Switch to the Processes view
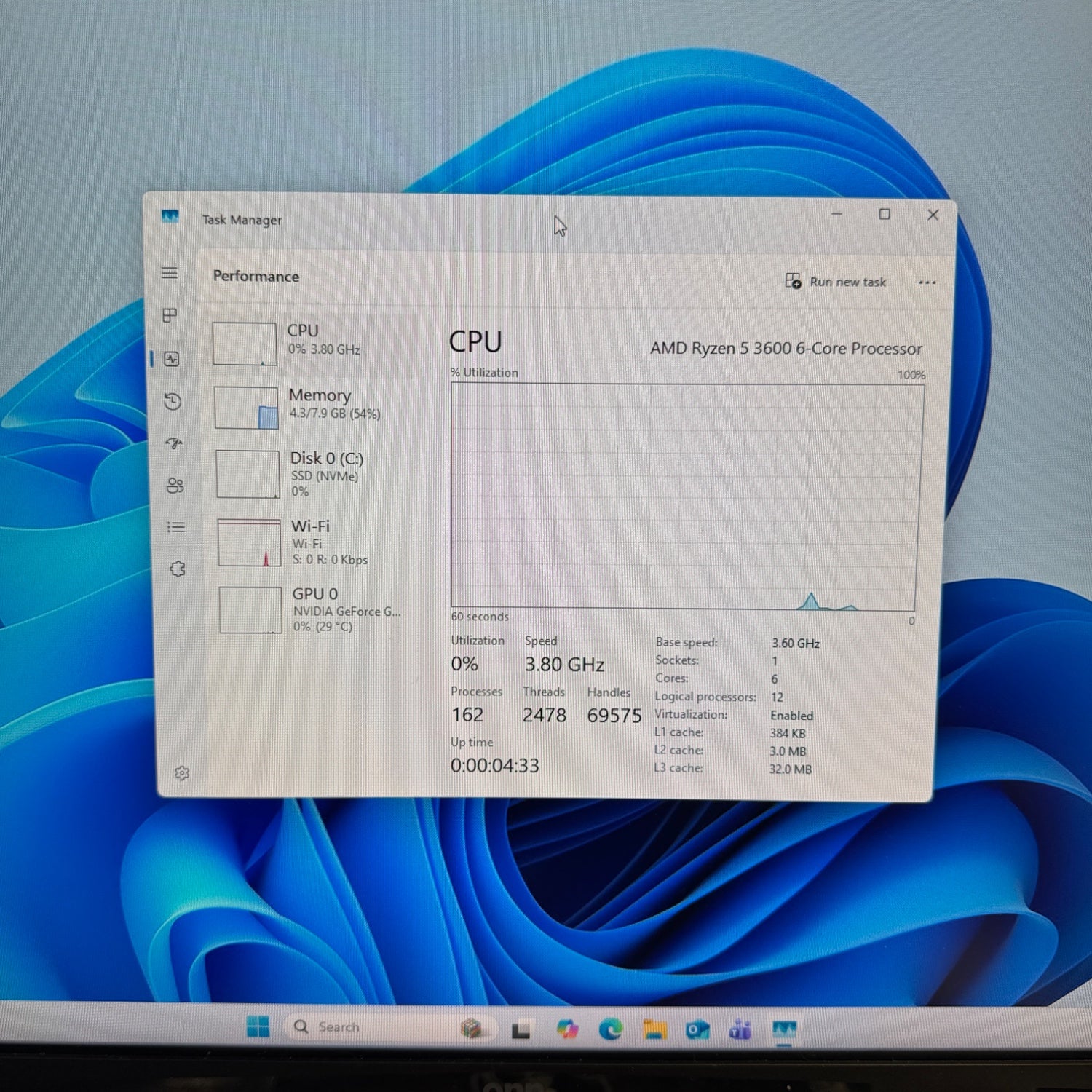 click(x=170, y=316)
